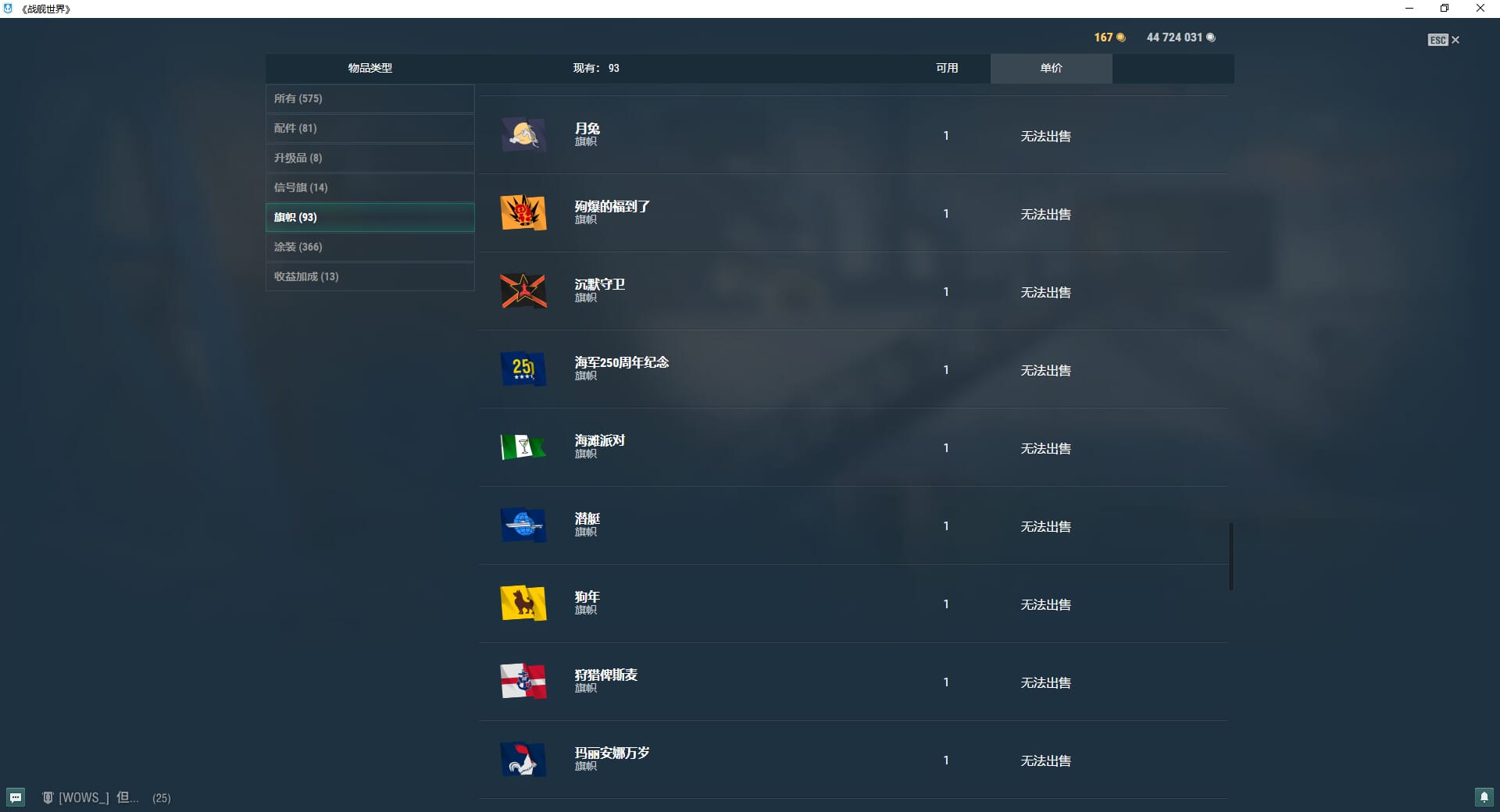1500x812 pixels.
Task: Open the notification bell icon
Action: click(1484, 797)
